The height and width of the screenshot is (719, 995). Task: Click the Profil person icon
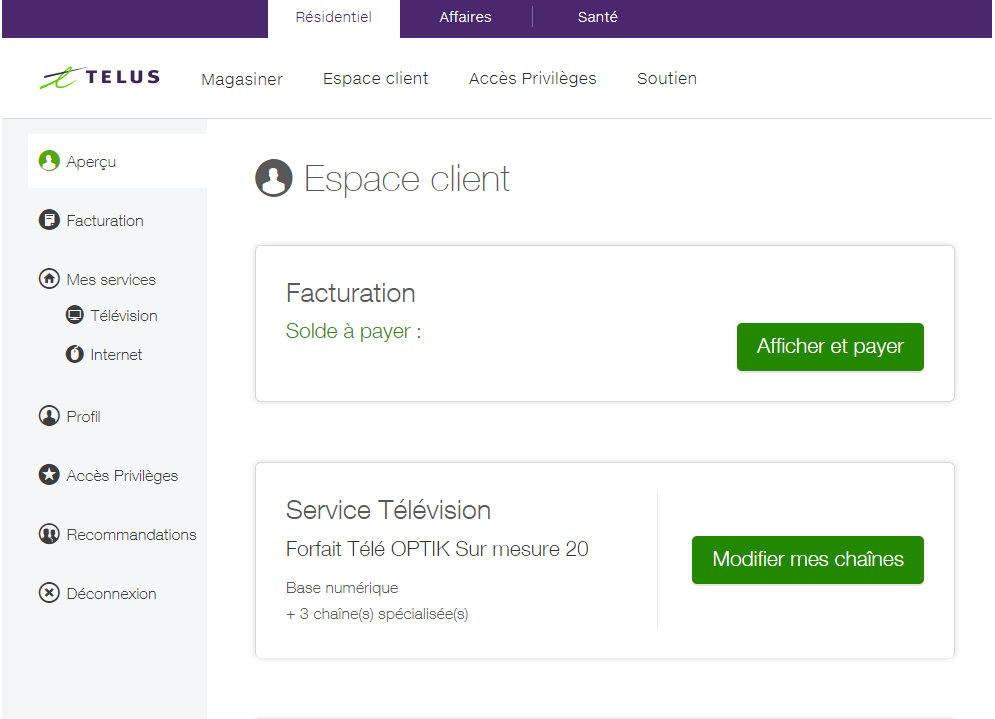[49, 416]
